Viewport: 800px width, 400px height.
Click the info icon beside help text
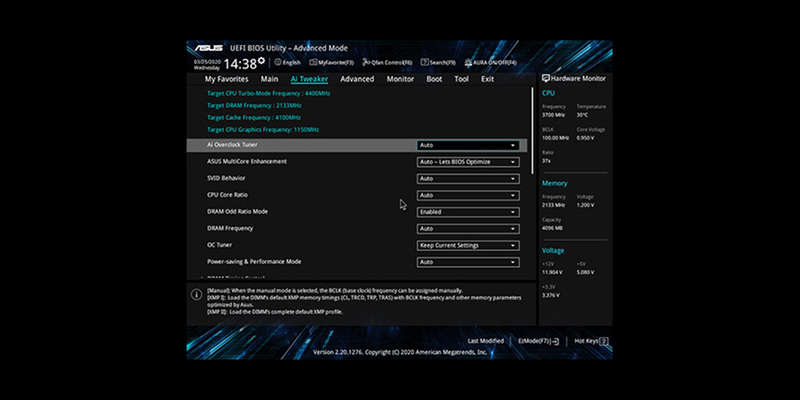click(196, 295)
